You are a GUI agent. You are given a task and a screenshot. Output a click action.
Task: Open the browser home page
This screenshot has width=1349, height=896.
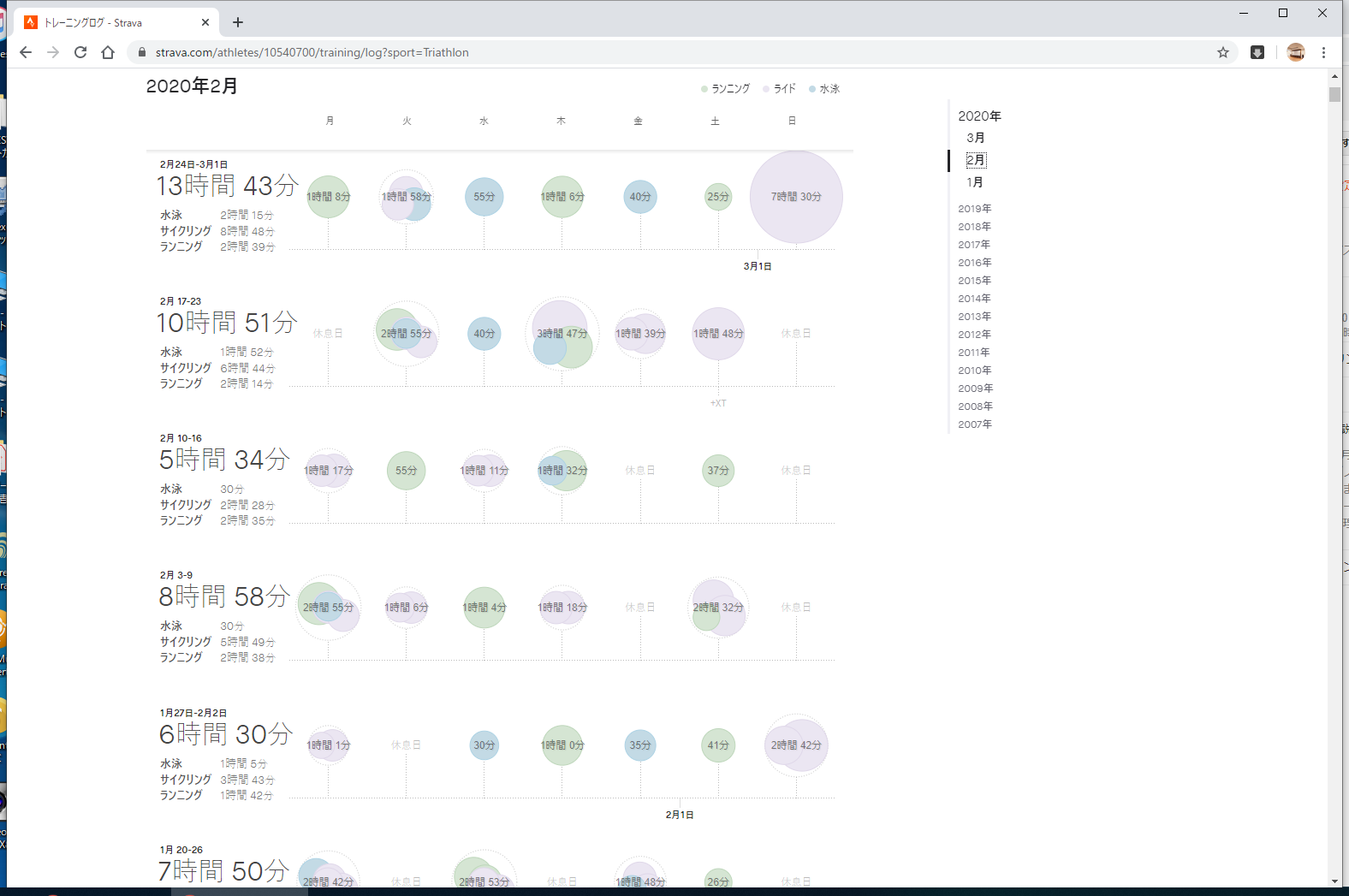pos(108,52)
